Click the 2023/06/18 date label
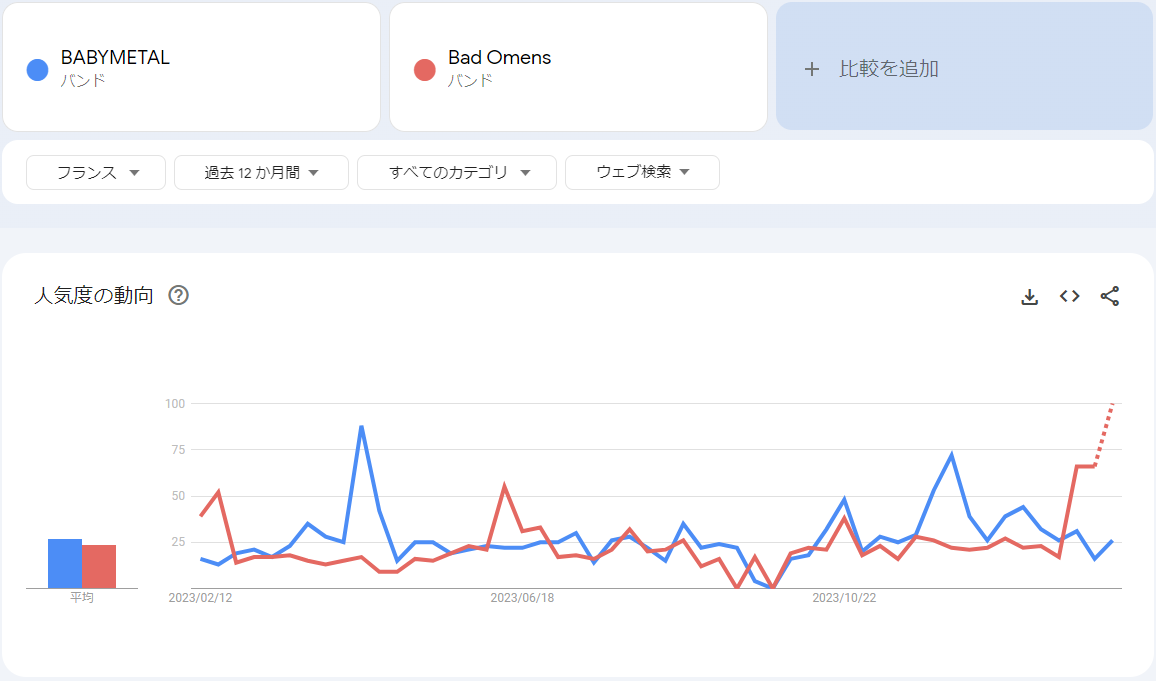The width and height of the screenshot is (1156, 681). pos(522,598)
